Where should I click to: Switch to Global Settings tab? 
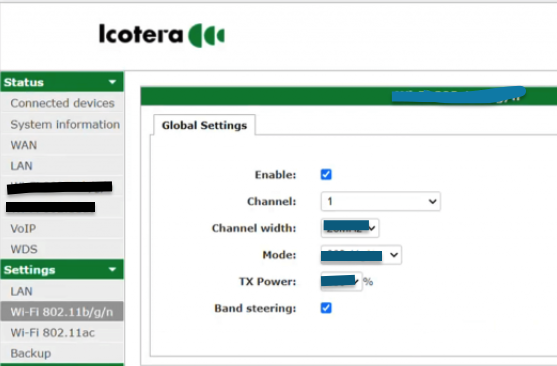coord(204,125)
